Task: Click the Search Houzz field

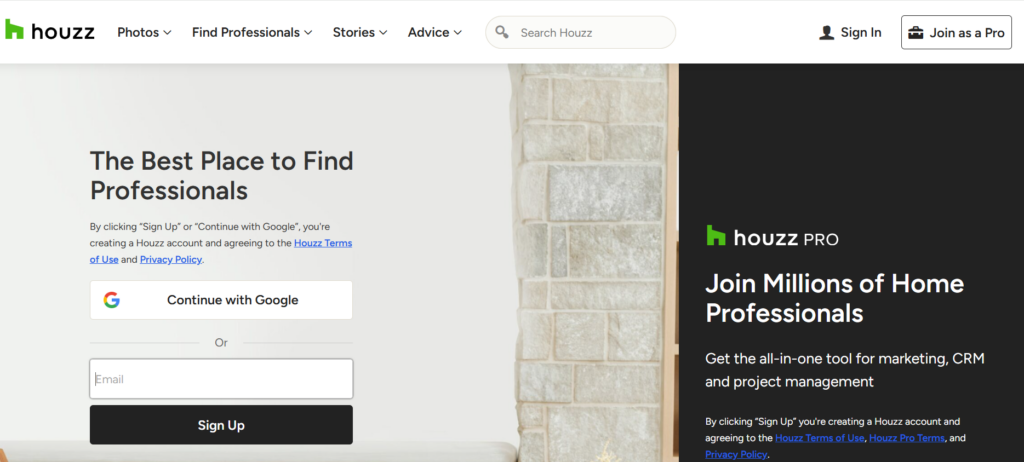Action: [581, 33]
